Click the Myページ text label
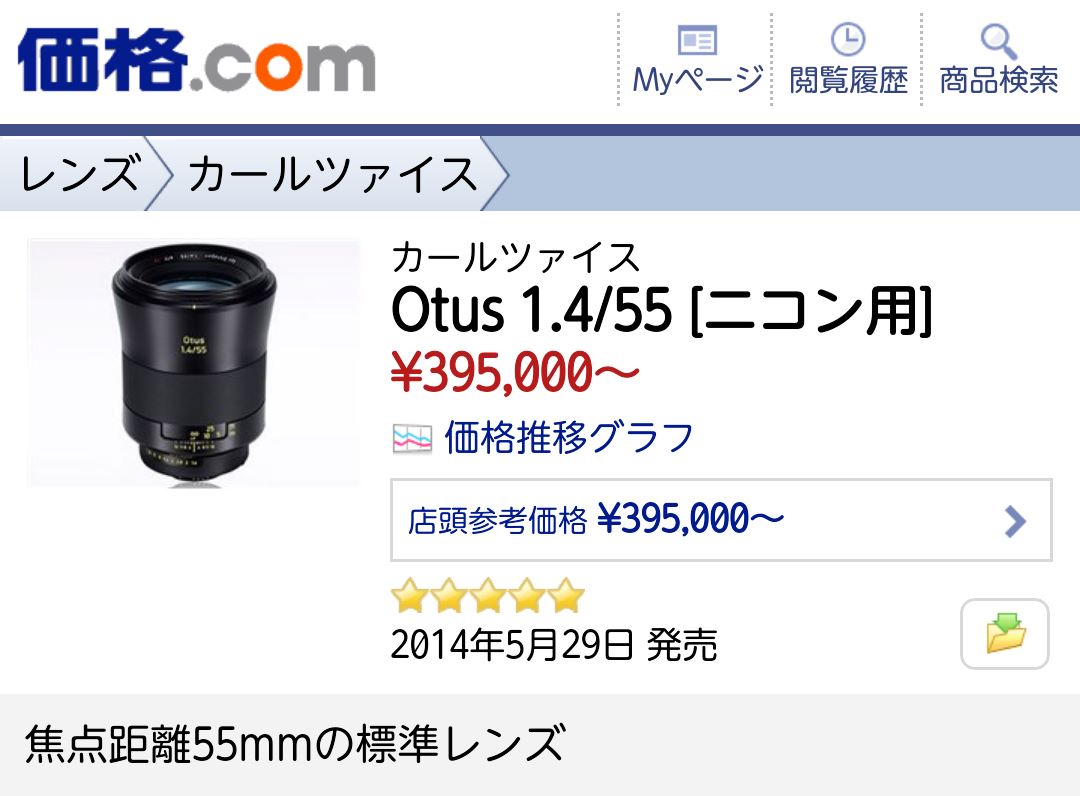The height and width of the screenshot is (796, 1080). click(697, 81)
